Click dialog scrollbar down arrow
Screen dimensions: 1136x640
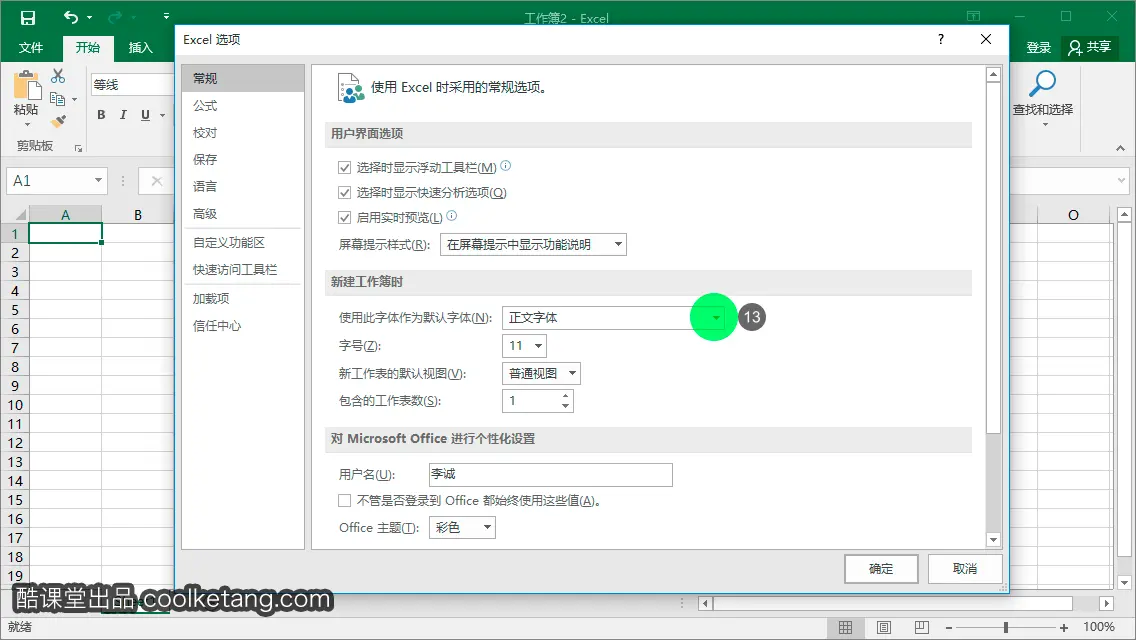click(x=993, y=540)
